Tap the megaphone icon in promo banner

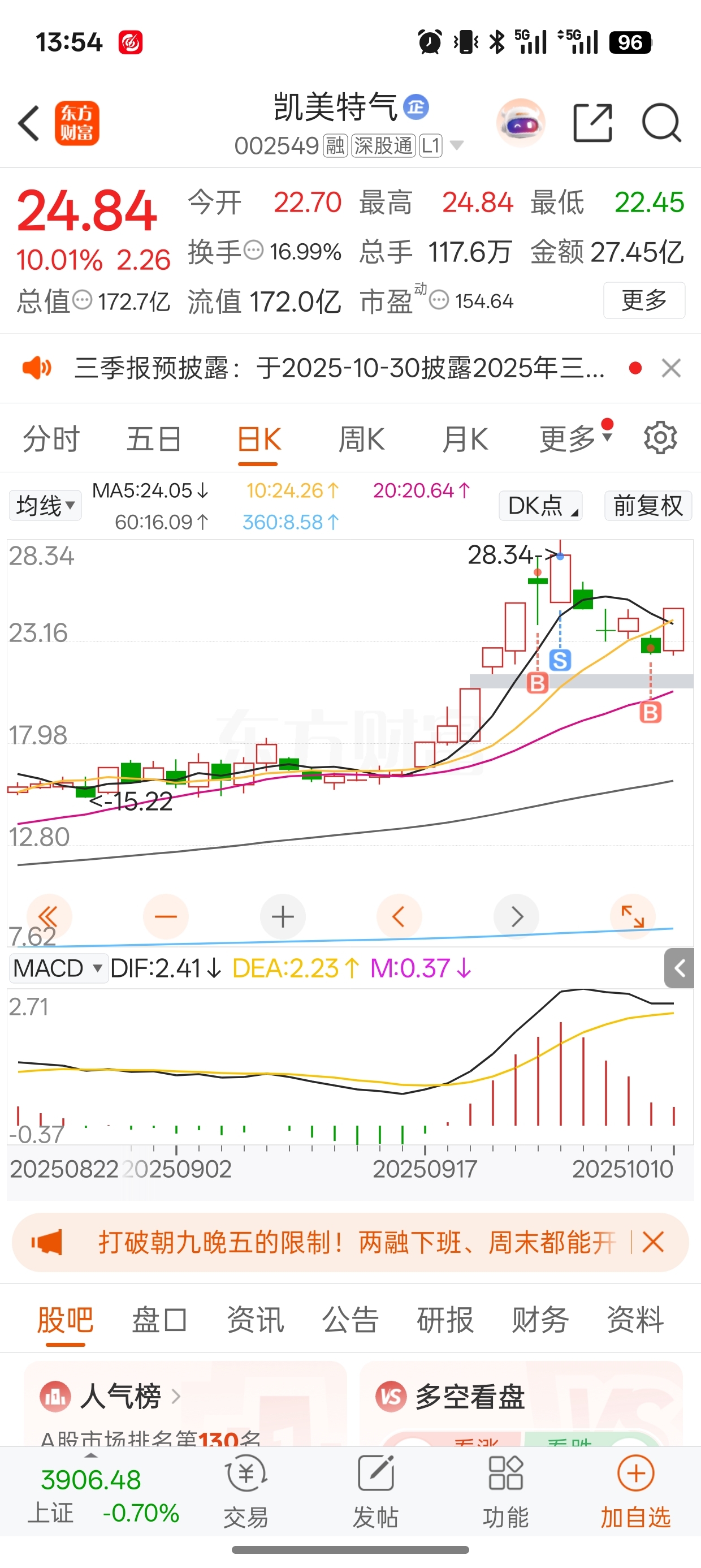point(46,1242)
